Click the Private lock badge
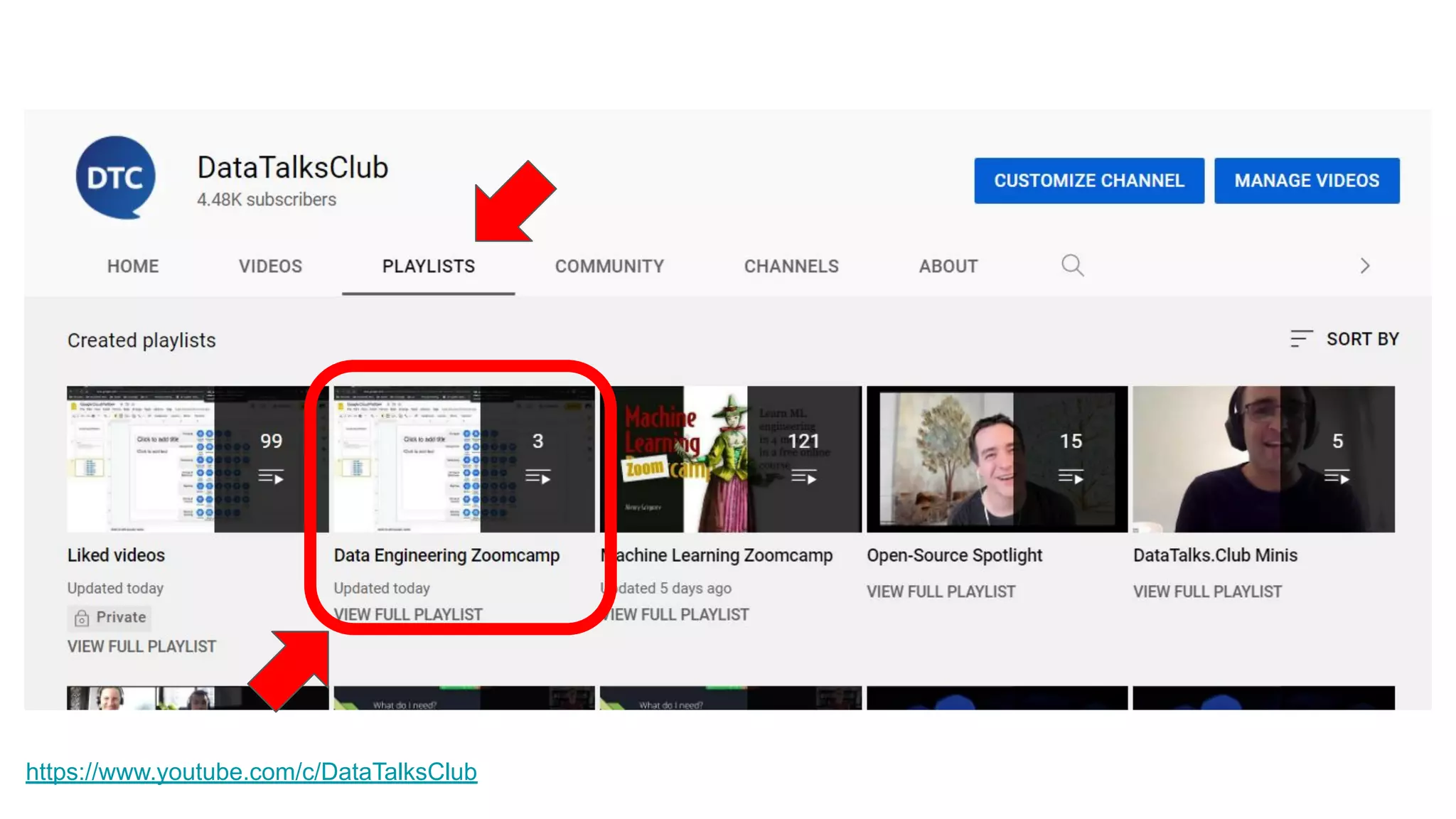1456x819 pixels. click(x=110, y=617)
